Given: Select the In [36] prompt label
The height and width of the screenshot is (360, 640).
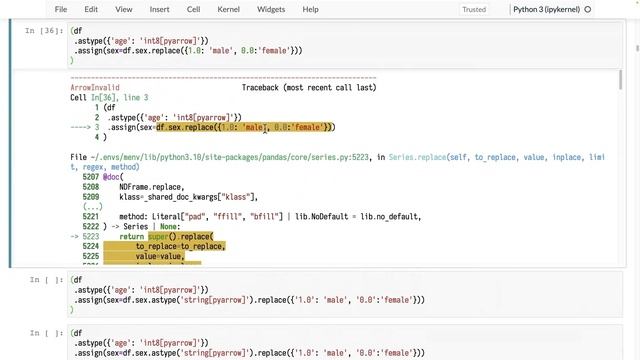Looking at the screenshot, I should [x=44, y=31].
